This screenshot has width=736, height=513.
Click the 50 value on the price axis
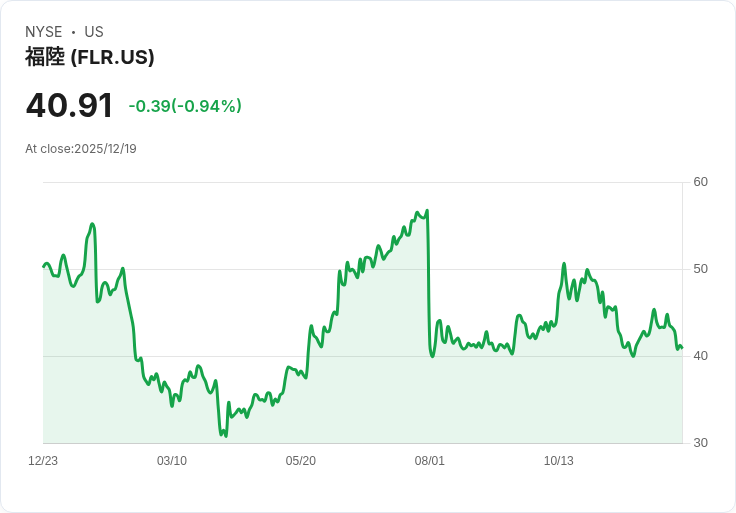point(700,269)
